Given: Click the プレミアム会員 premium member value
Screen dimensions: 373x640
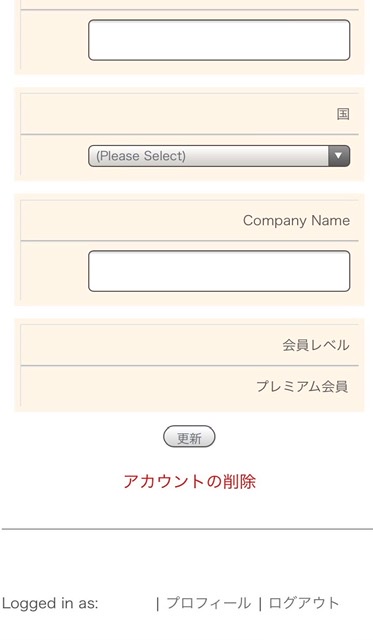Looking at the screenshot, I should point(302,386).
